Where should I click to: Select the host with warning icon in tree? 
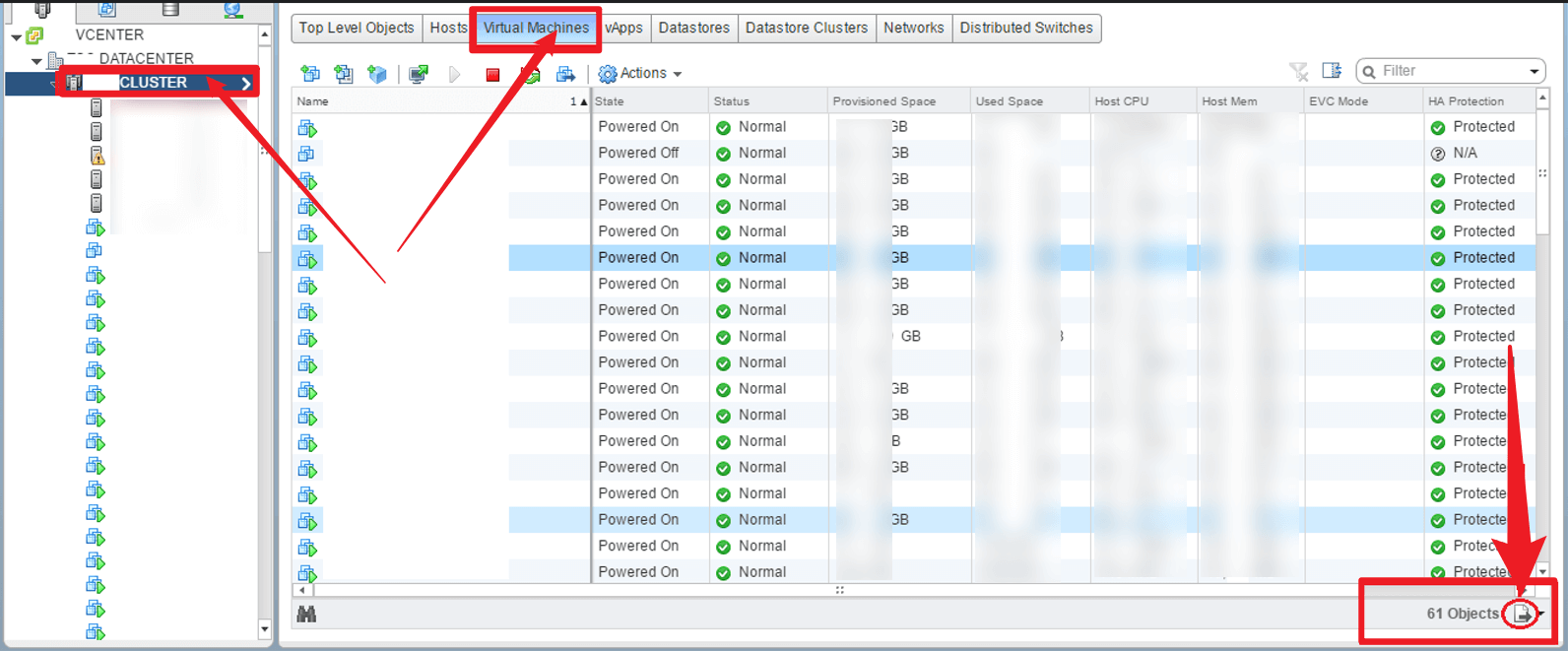[97, 155]
